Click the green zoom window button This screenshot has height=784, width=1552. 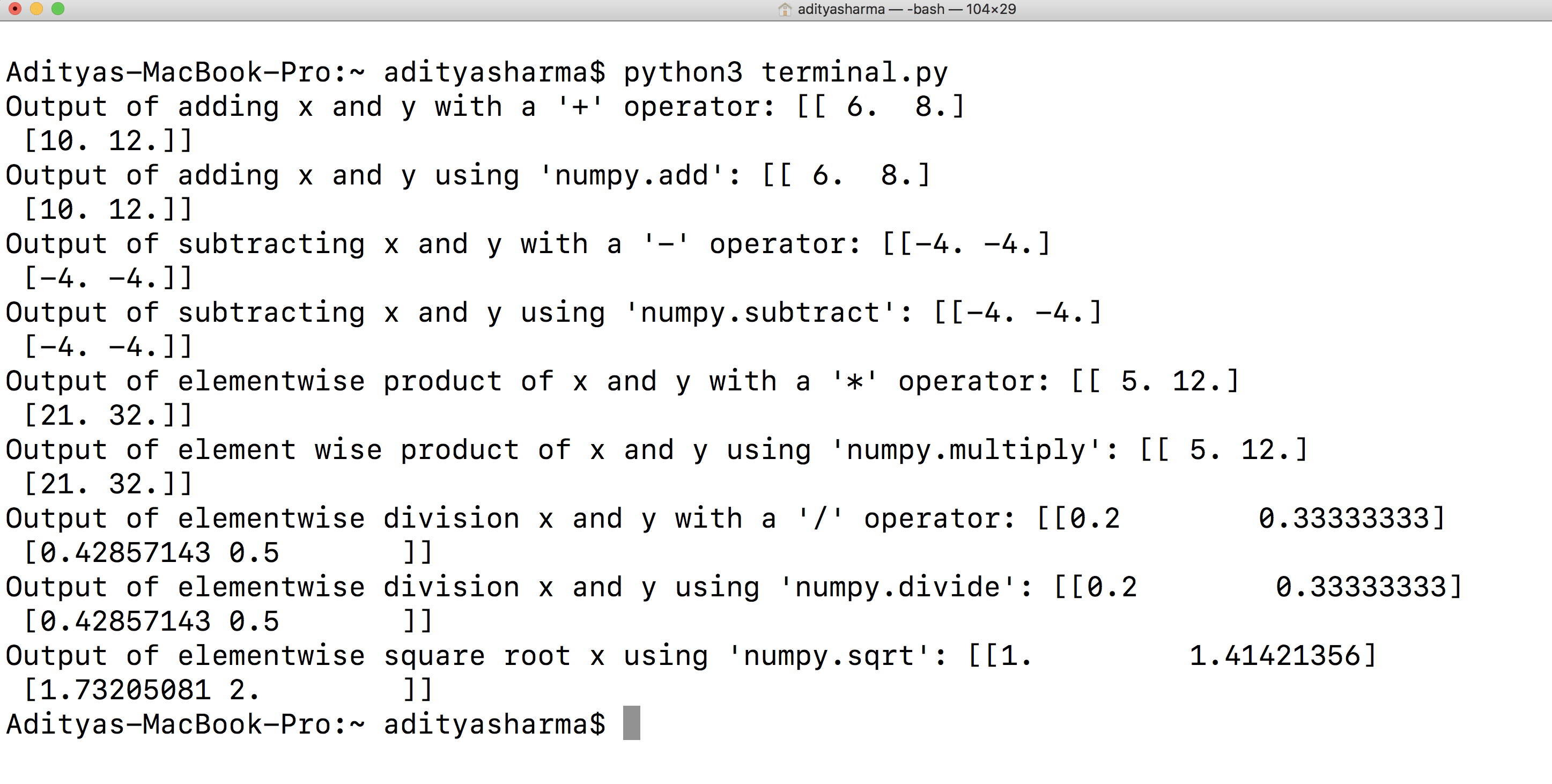pyautogui.click(x=58, y=9)
